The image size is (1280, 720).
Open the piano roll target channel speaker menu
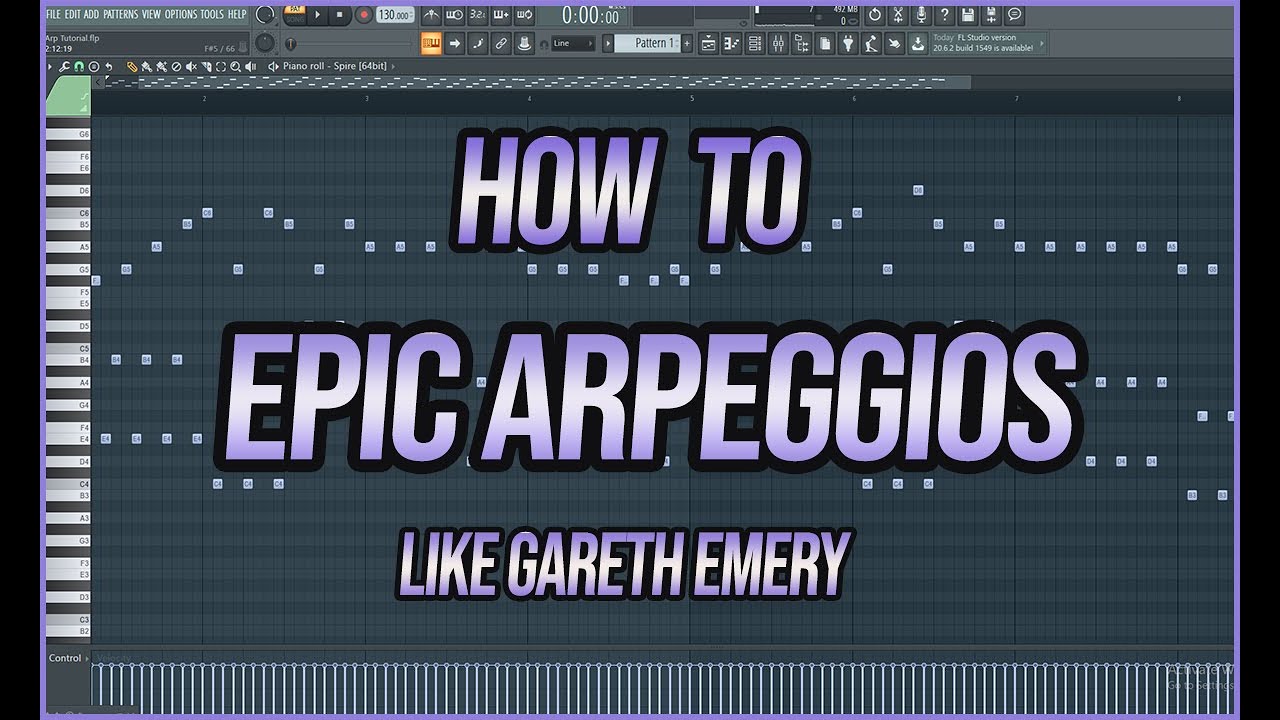click(x=272, y=66)
